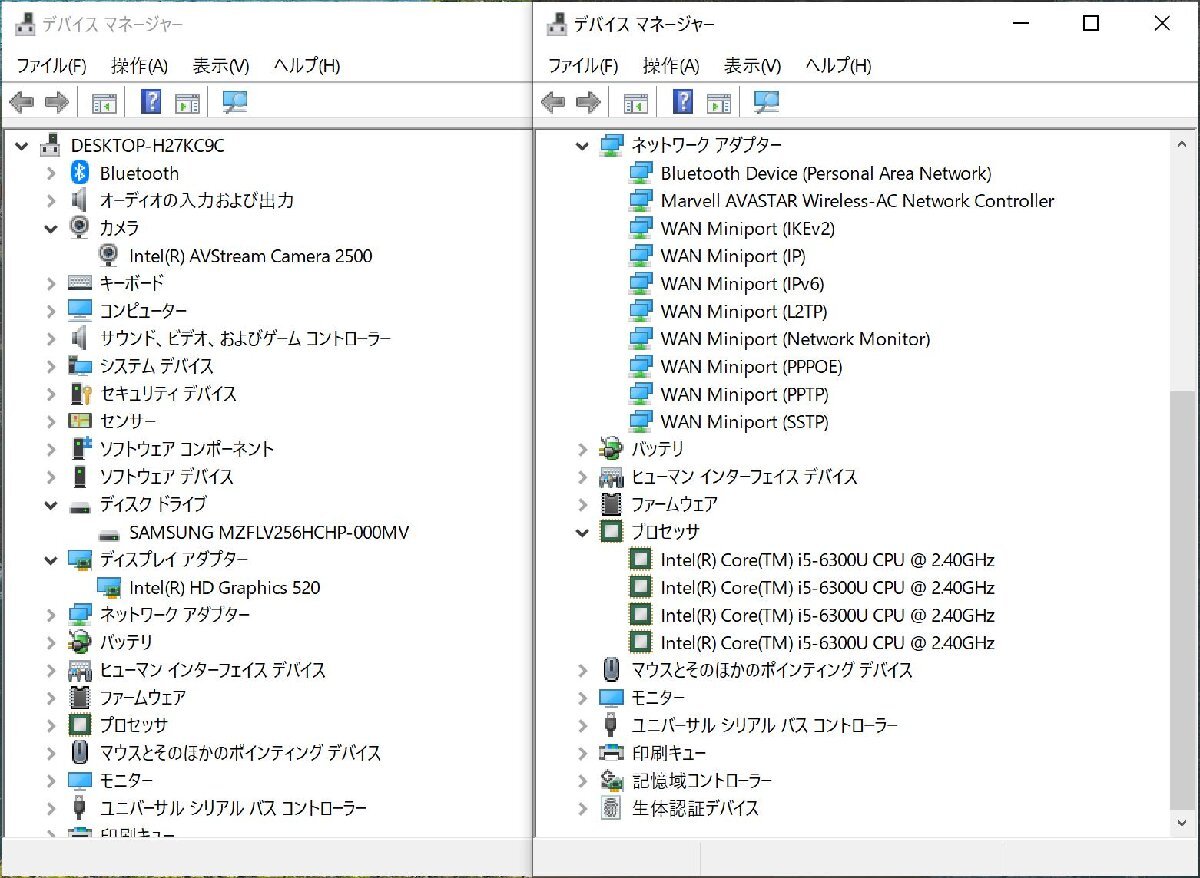Viewport: 1200px width, 878px height.
Task: Collapse the ディスプレイ アダプター node
Action: point(51,559)
